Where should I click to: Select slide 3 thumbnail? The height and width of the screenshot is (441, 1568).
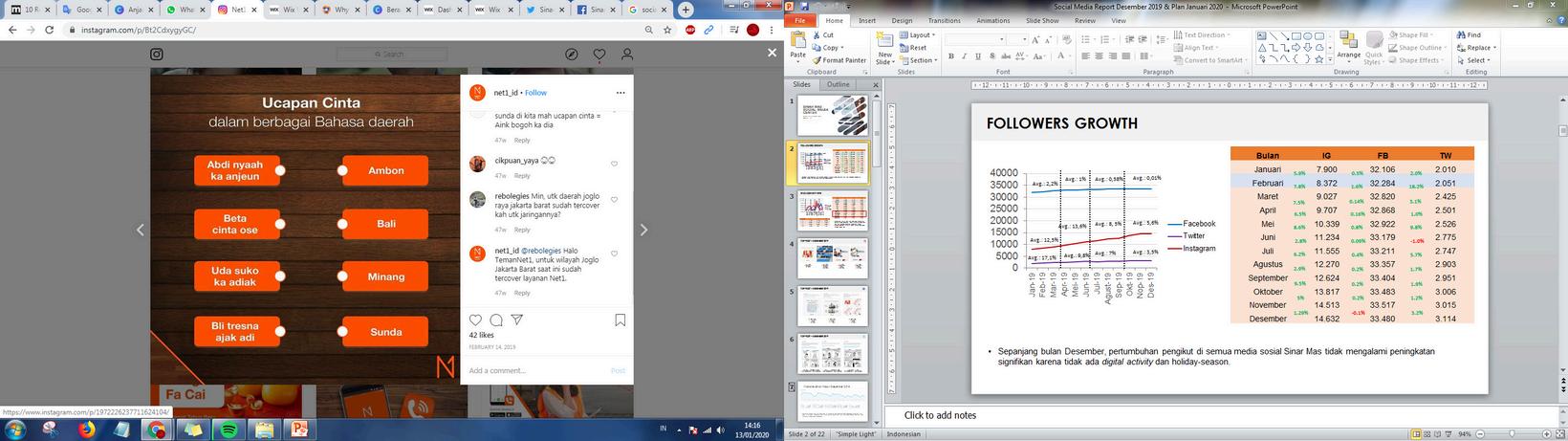pos(833,210)
